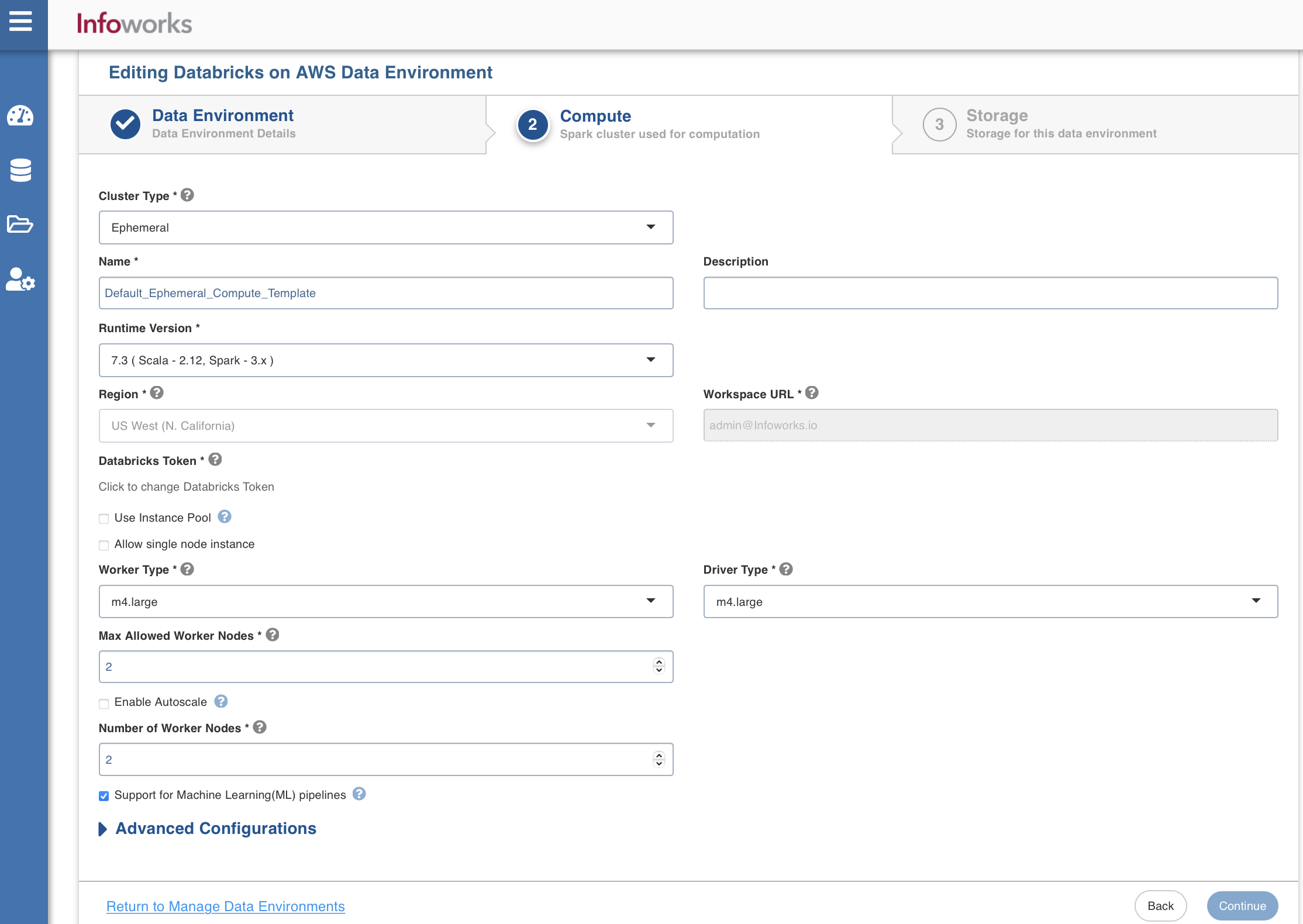
Task: Show help for Cluster Type
Action: pos(187,195)
